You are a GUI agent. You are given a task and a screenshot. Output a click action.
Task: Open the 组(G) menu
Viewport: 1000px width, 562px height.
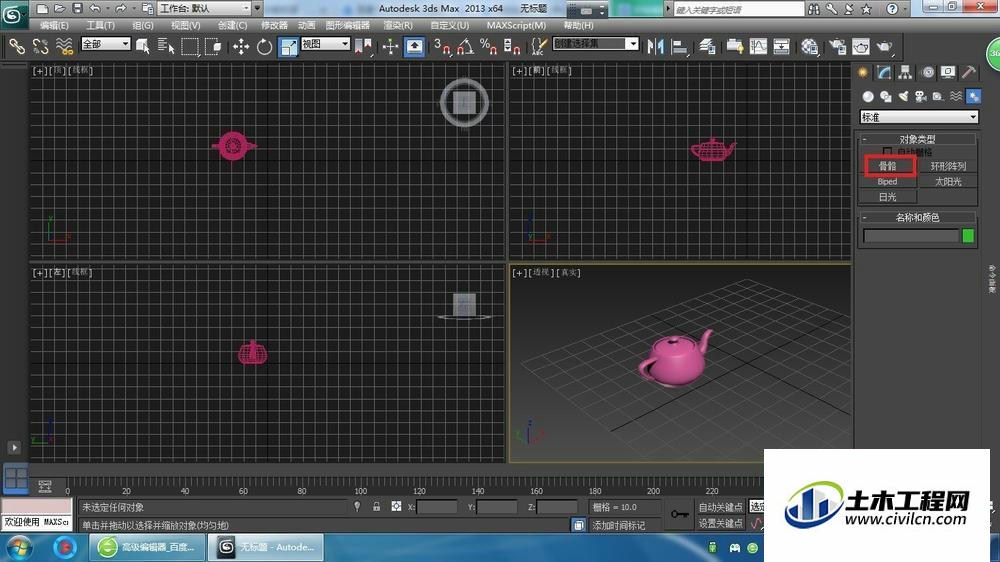tap(142, 25)
